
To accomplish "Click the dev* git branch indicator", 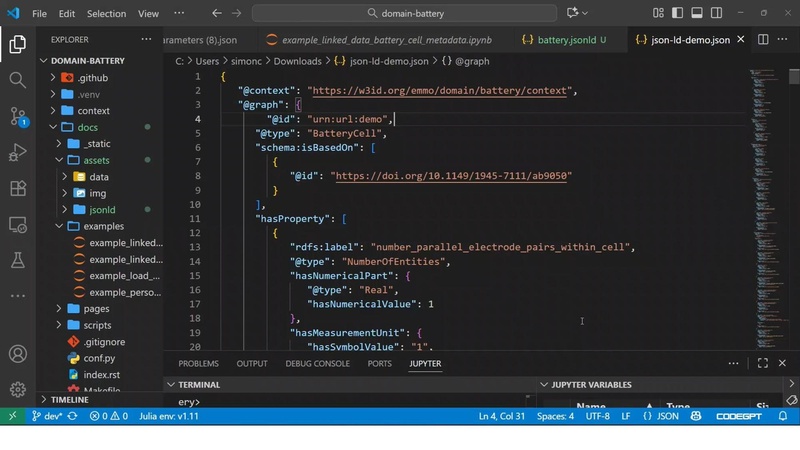I will coord(46,416).
